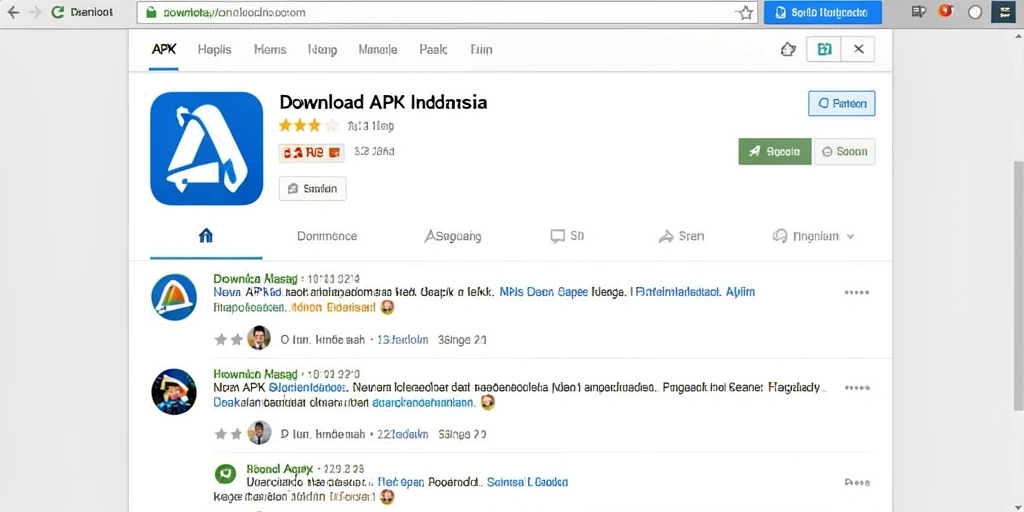Click the orange Elderisanl link text
This screenshot has width=1024, height=512.
334,306
